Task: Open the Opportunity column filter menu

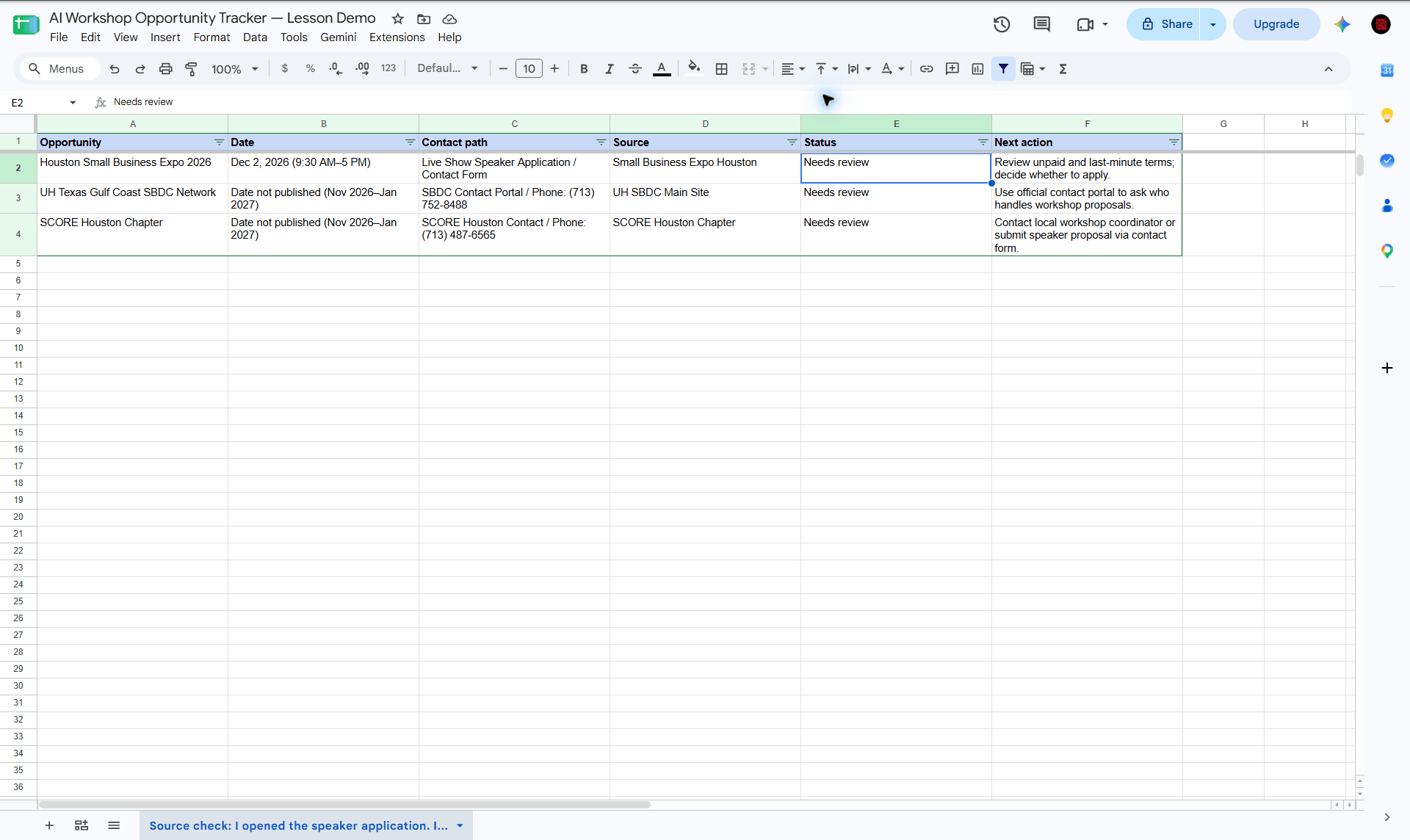Action: coord(219,142)
